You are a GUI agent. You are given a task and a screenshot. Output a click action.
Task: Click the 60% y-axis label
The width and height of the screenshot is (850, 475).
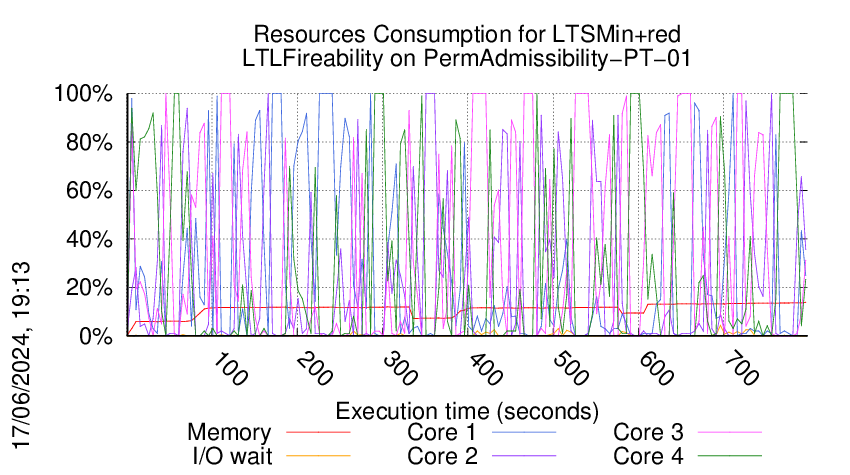(89, 191)
